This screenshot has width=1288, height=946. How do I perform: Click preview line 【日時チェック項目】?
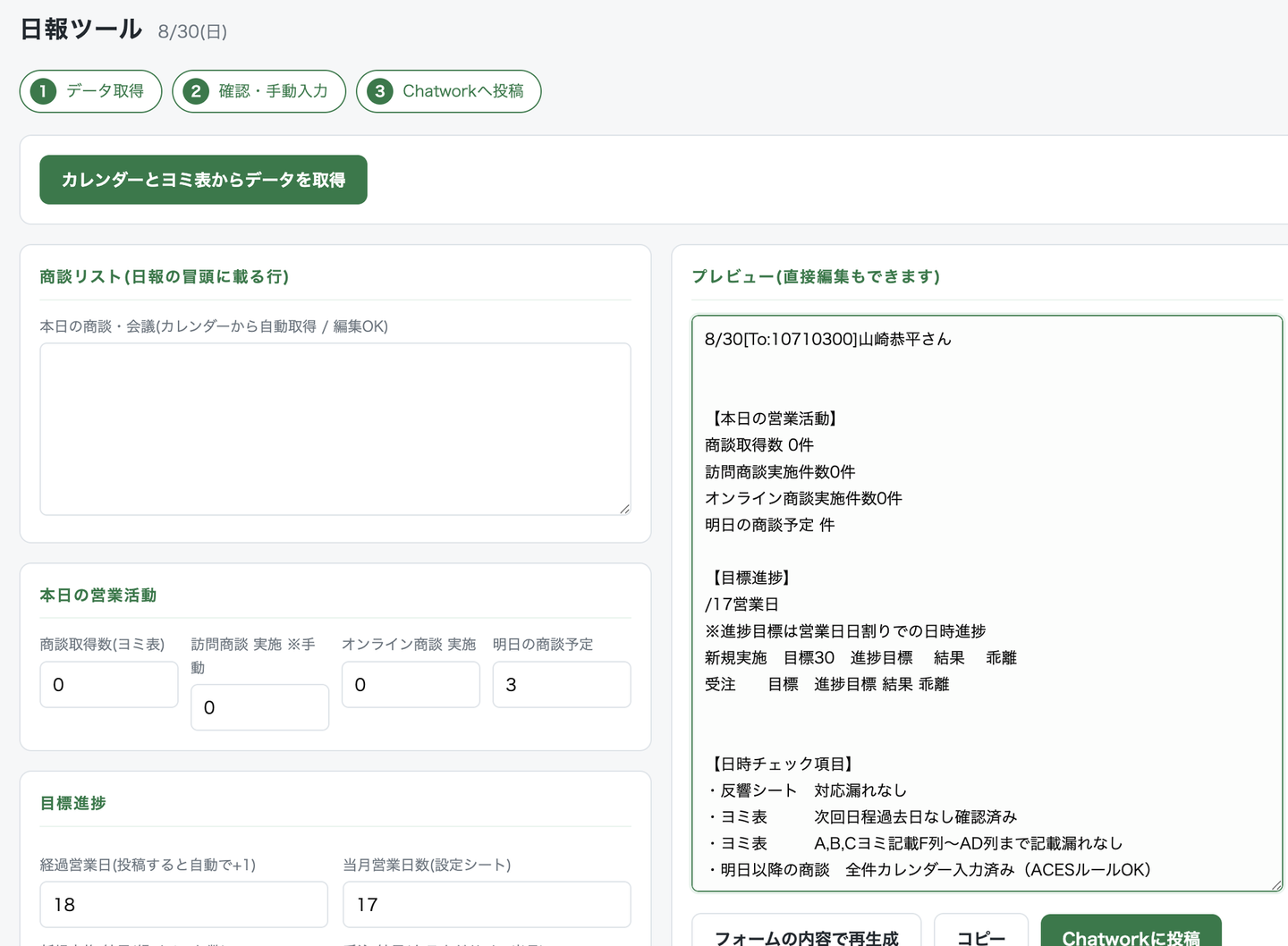(x=783, y=764)
